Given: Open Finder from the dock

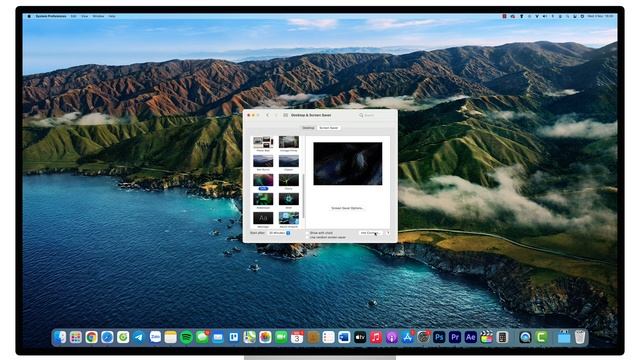Looking at the screenshot, I should pyautogui.click(x=60, y=337).
